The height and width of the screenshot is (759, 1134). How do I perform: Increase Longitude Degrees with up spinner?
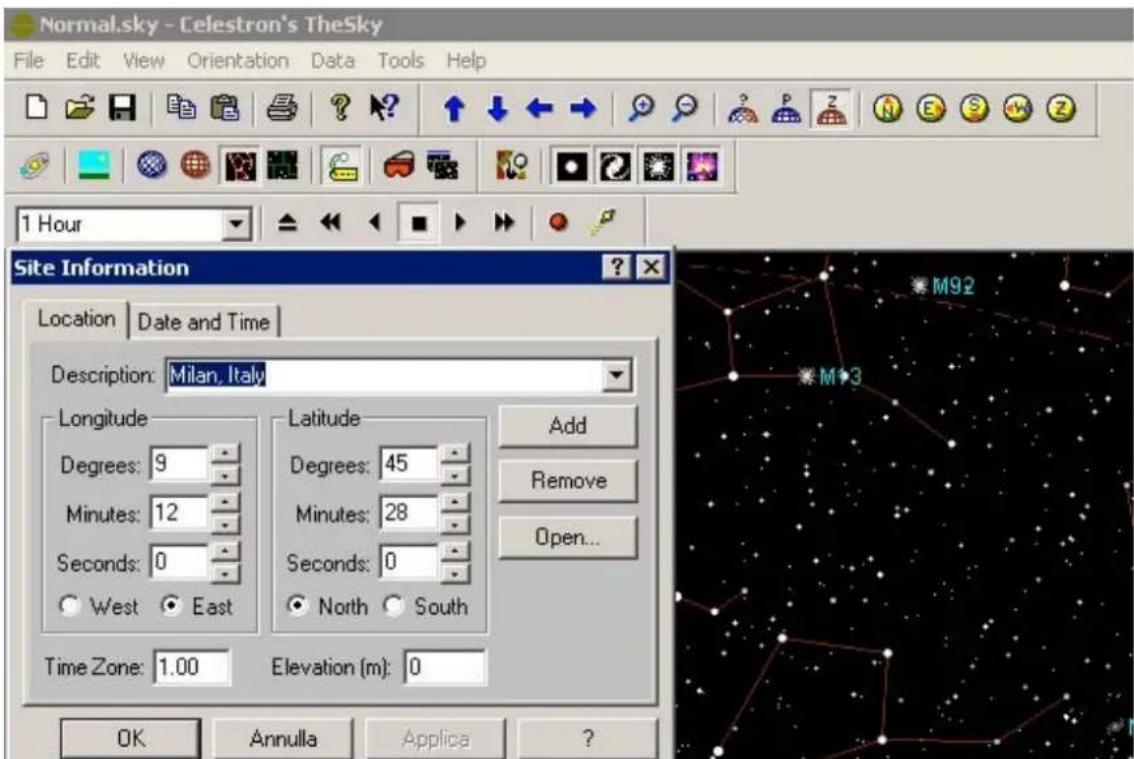(x=226, y=454)
